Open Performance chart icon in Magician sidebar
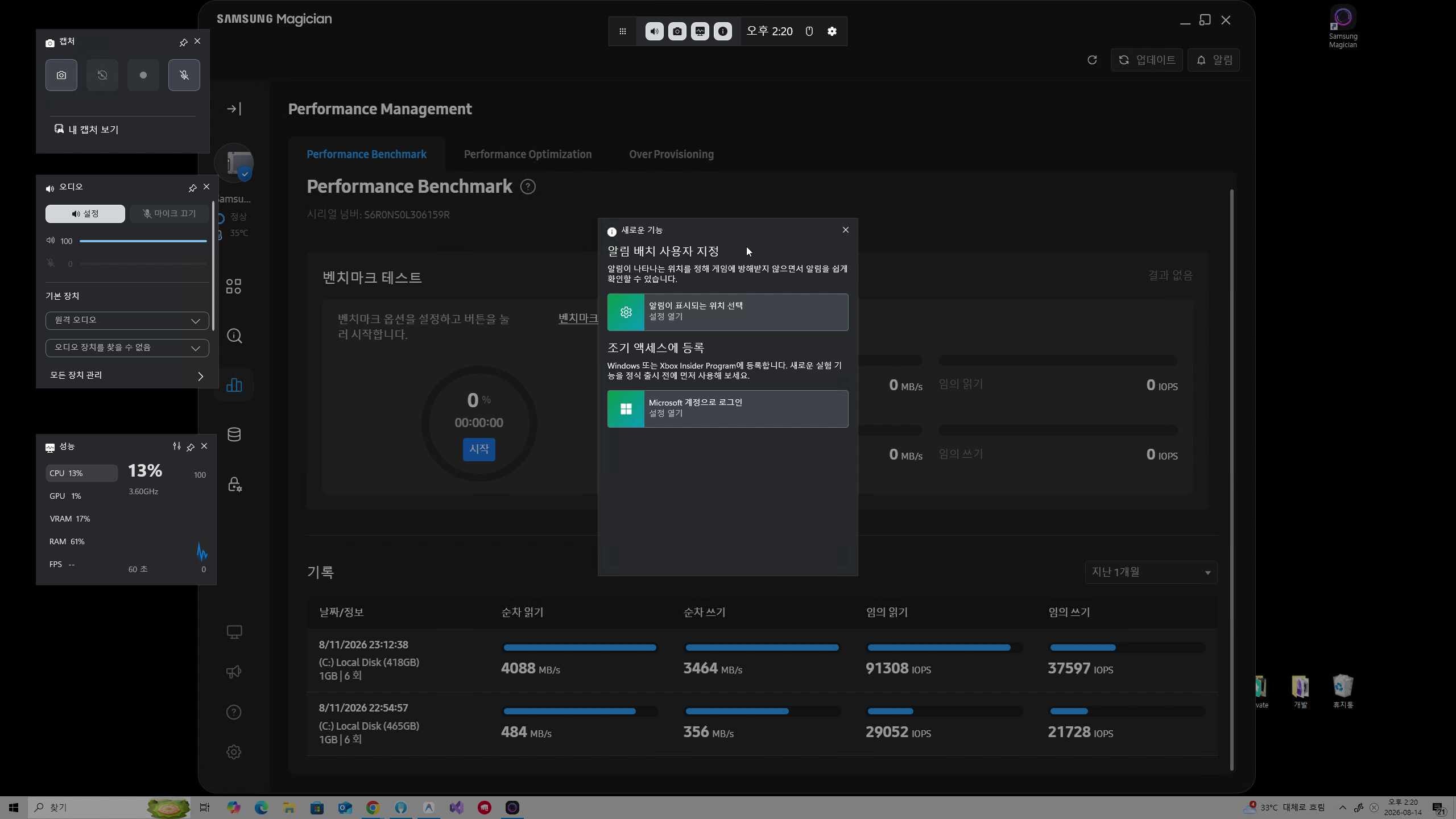 (234, 385)
